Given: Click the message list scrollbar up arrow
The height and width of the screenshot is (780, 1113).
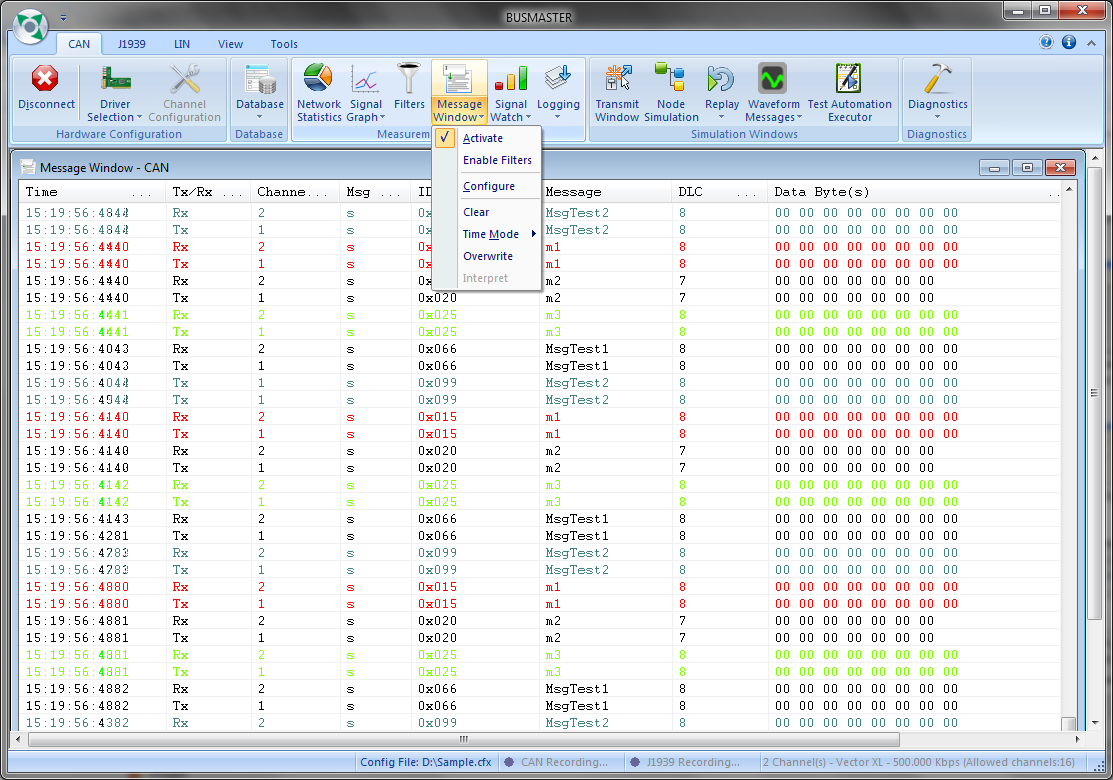Looking at the screenshot, I should coord(1068,189).
